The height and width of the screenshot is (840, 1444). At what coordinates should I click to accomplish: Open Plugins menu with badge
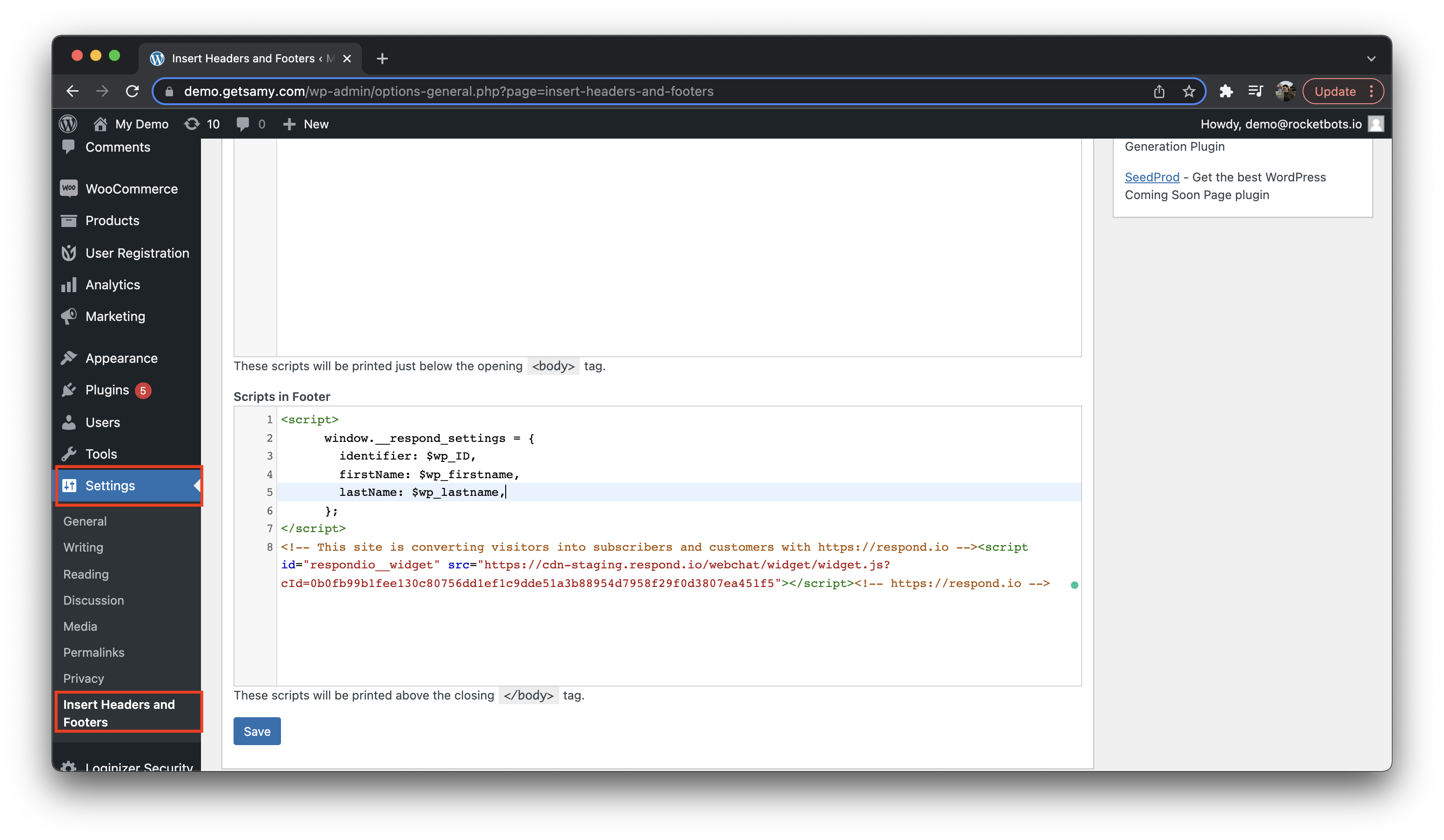tap(107, 390)
